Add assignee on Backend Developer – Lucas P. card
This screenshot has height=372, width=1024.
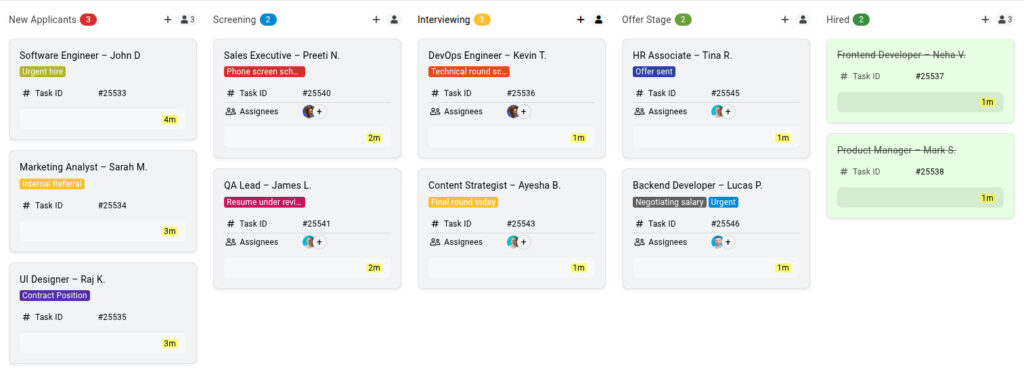pyautogui.click(x=728, y=242)
